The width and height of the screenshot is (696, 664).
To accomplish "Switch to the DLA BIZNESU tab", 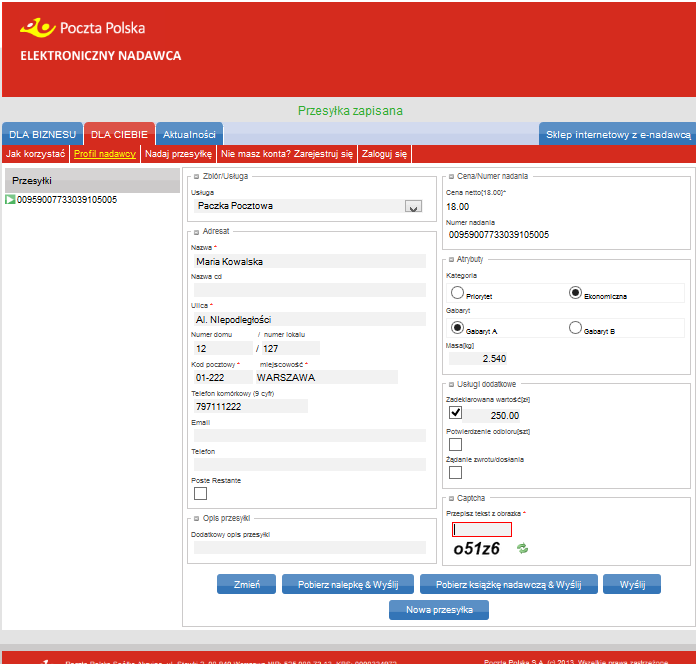I will coord(42,134).
